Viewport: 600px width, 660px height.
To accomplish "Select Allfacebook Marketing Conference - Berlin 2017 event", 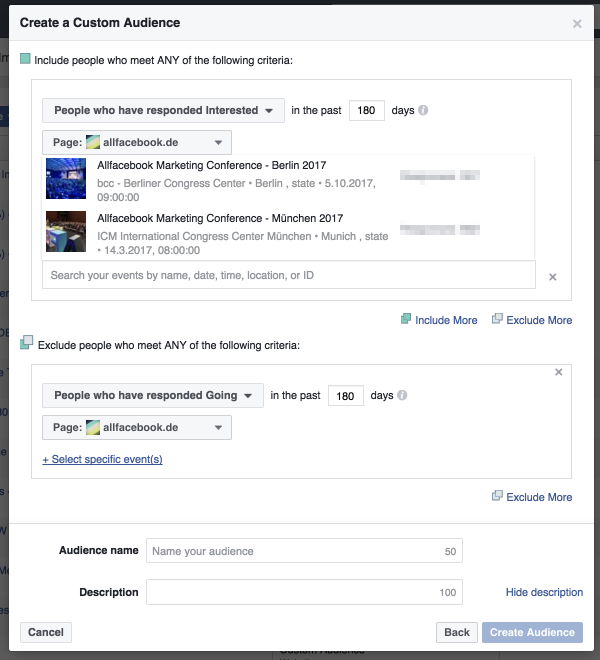I will [288, 181].
